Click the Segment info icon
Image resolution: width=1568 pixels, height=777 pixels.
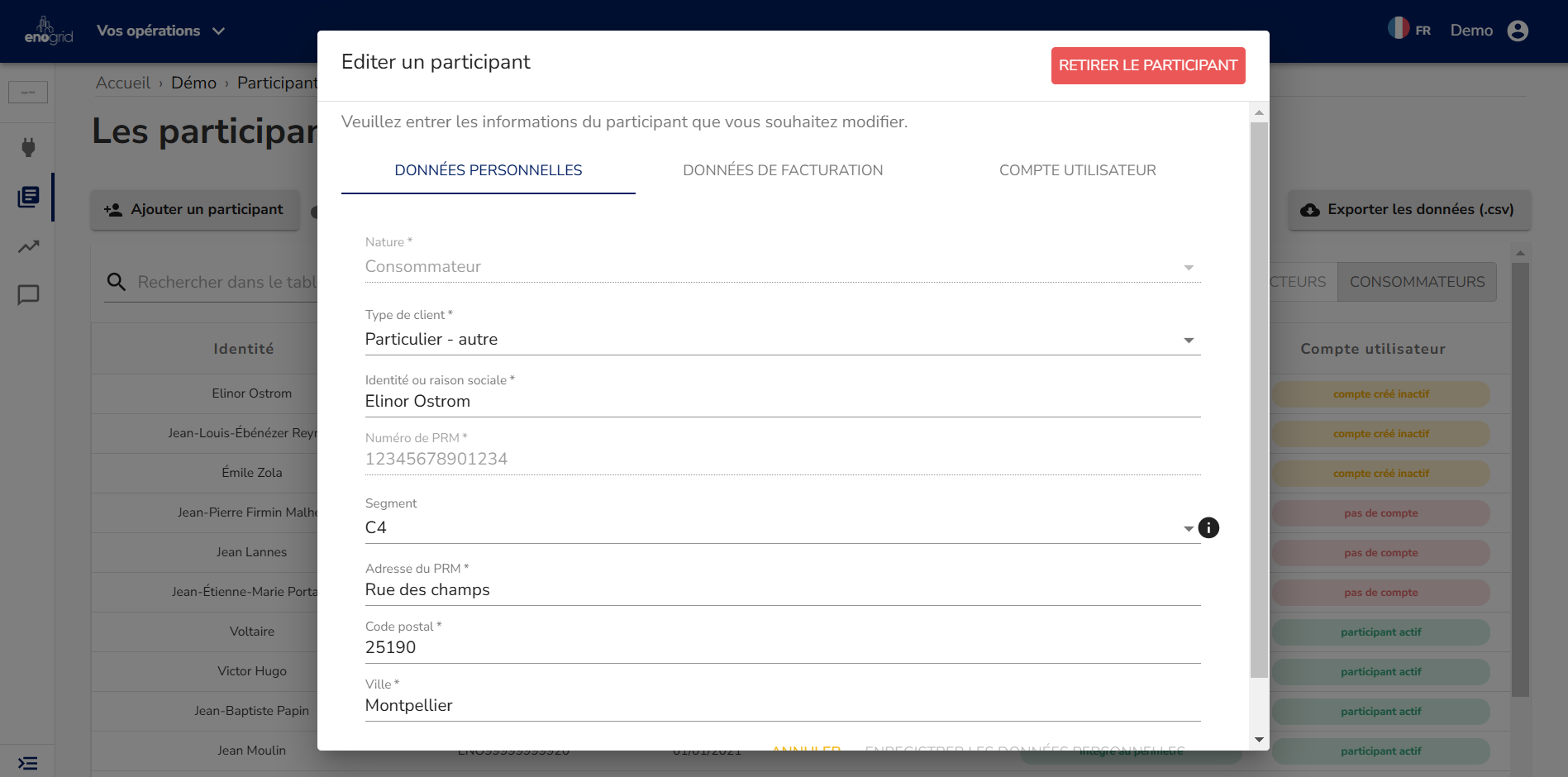click(x=1208, y=527)
